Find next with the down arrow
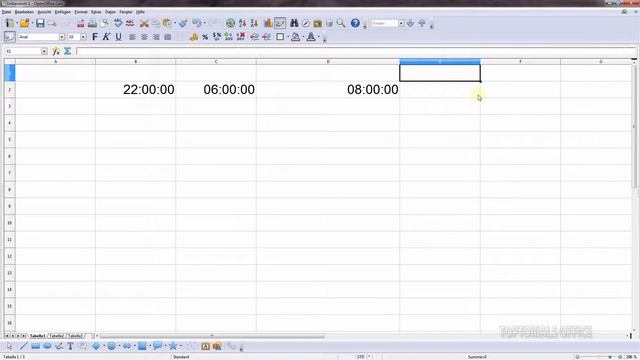The width and height of the screenshot is (640, 360). [x=410, y=23]
